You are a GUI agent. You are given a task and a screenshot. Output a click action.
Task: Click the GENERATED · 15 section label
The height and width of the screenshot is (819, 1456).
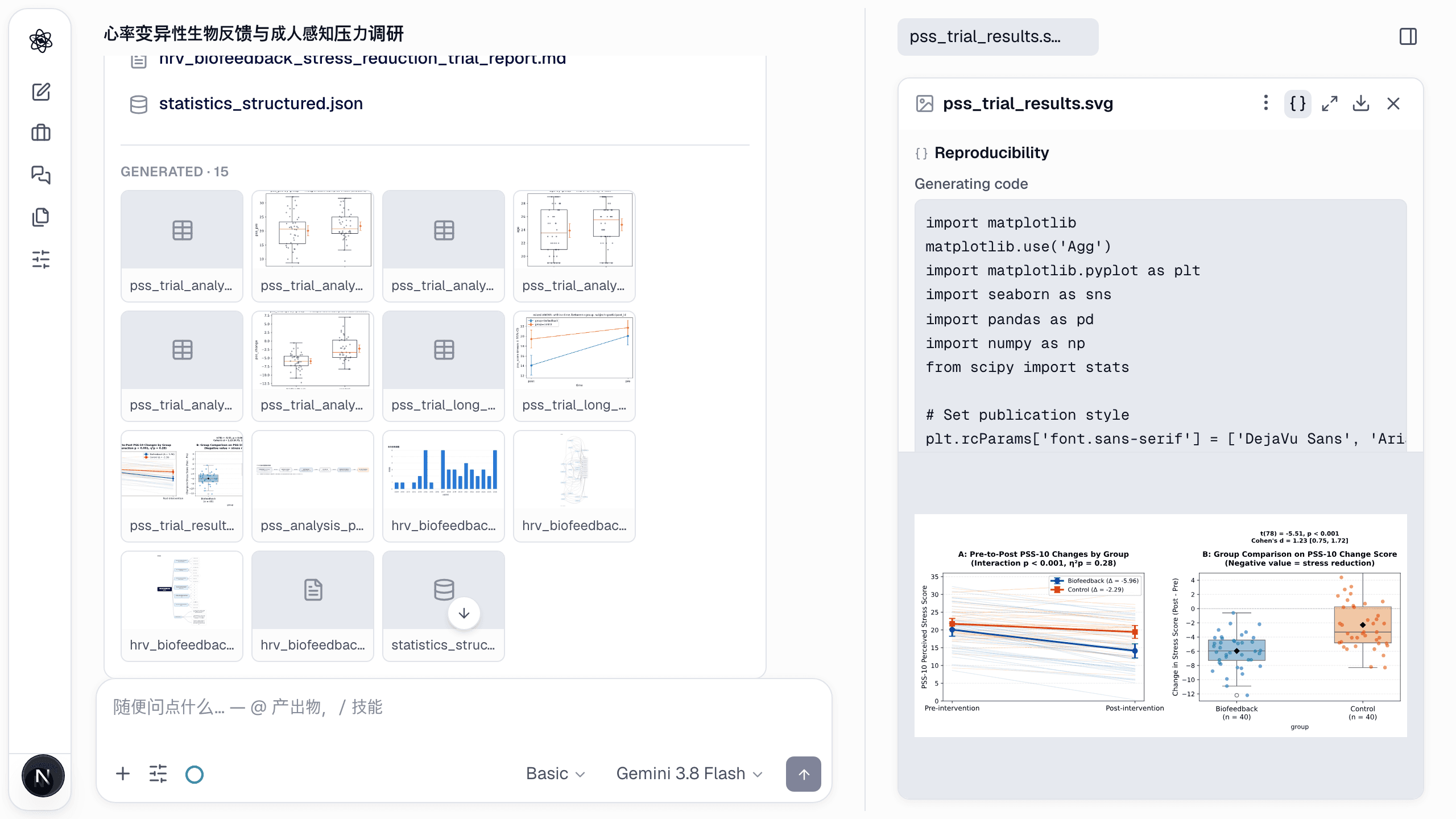click(175, 172)
